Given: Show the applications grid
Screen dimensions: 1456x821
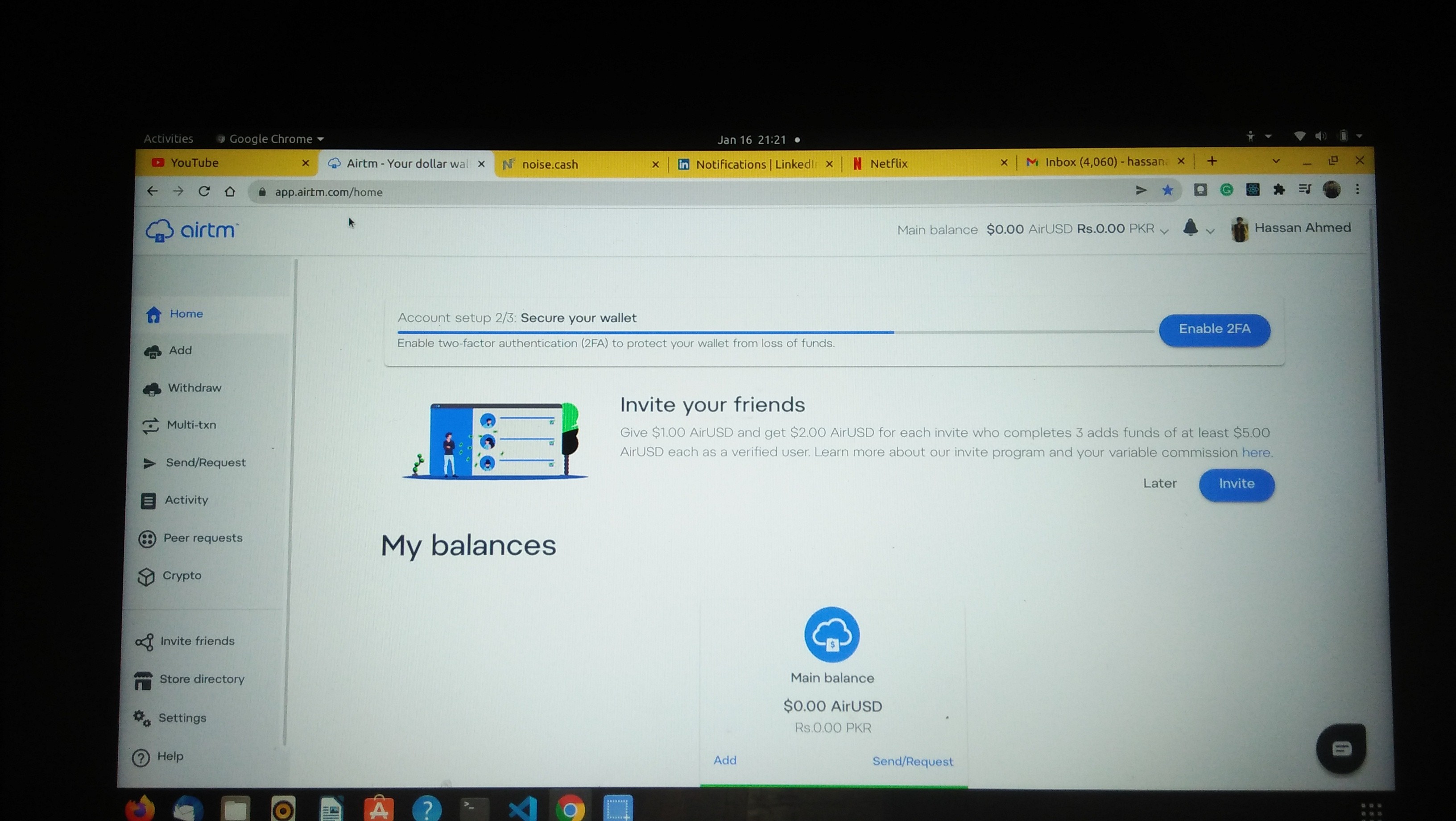Looking at the screenshot, I should pos(1371,811).
